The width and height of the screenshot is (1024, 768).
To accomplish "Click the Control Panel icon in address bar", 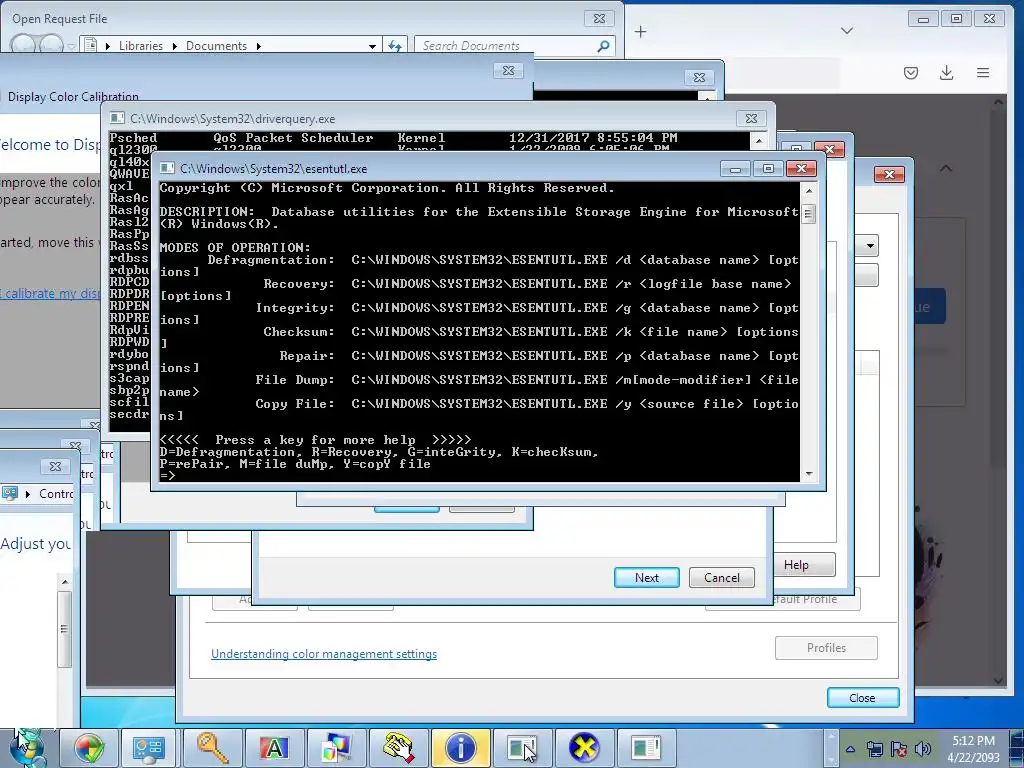I will (x=10, y=494).
